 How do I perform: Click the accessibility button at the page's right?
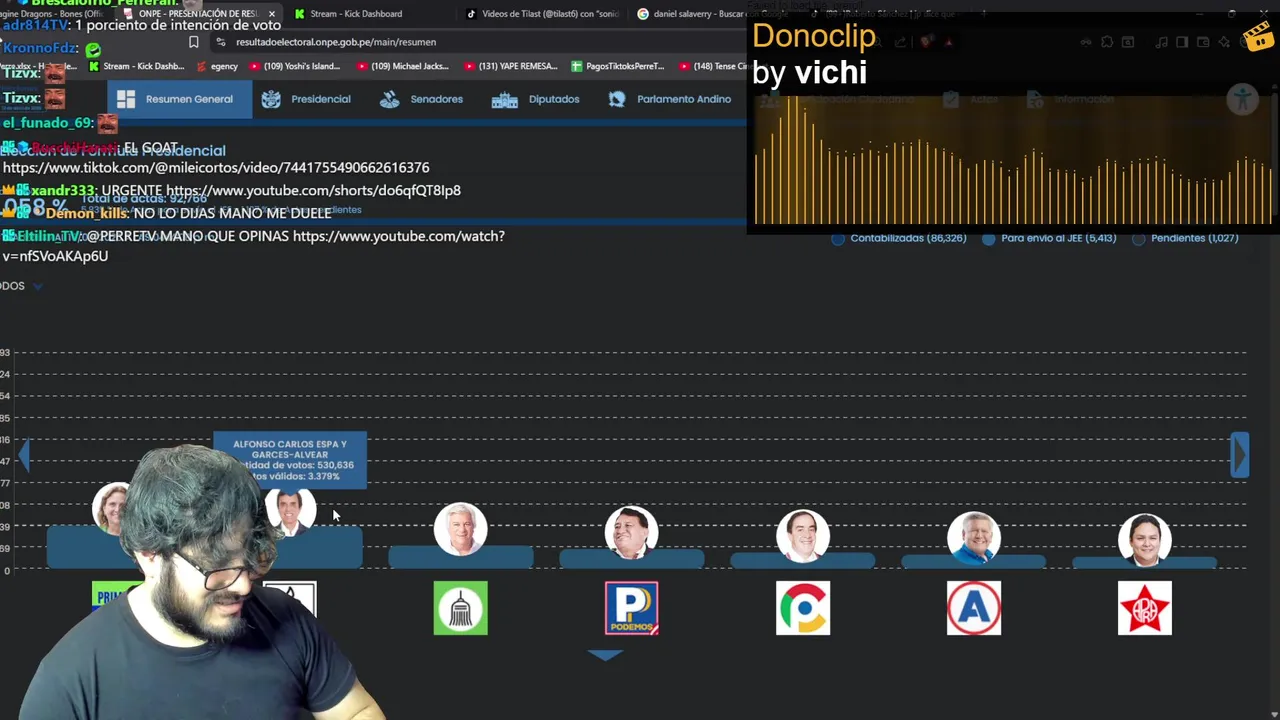click(1243, 99)
